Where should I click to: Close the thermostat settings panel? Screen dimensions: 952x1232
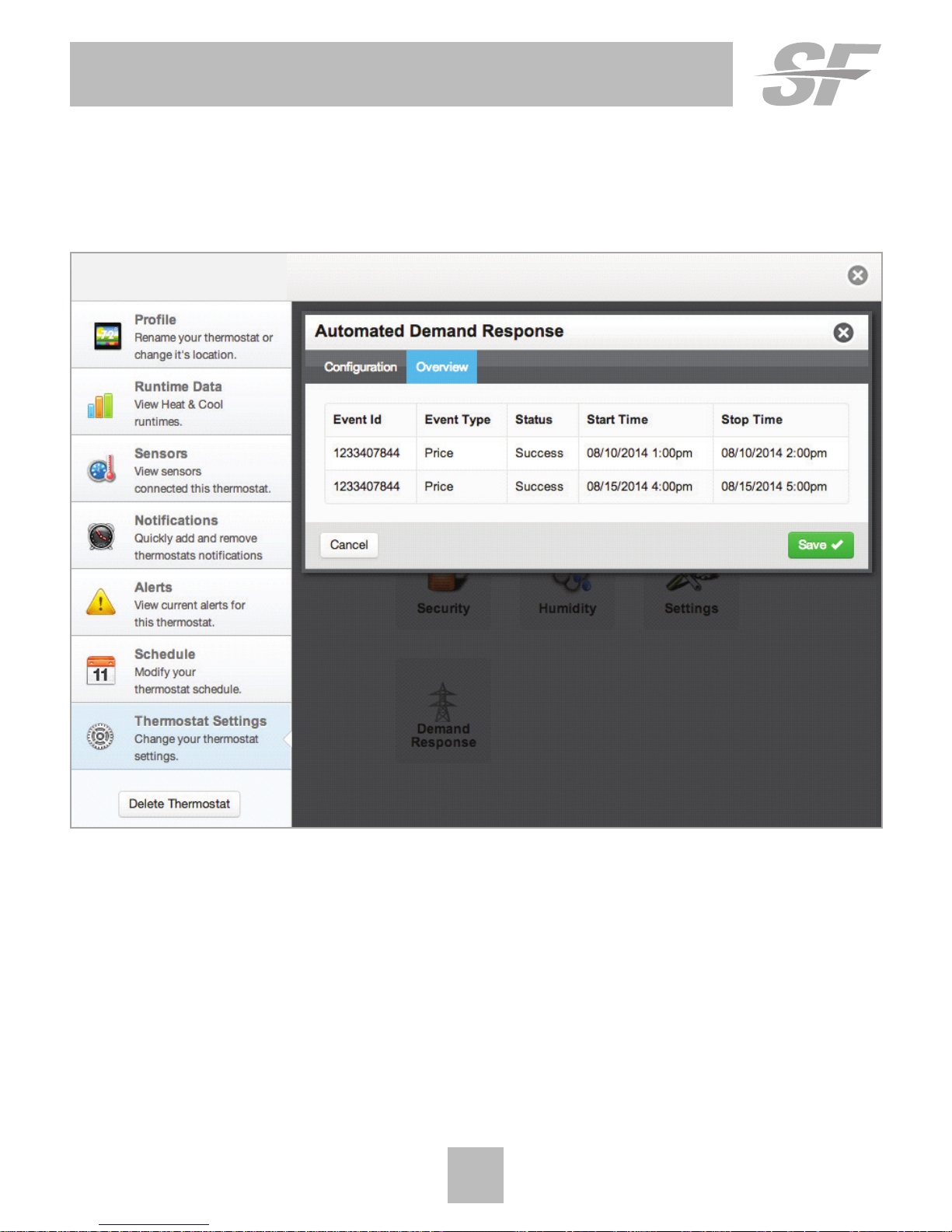click(857, 275)
